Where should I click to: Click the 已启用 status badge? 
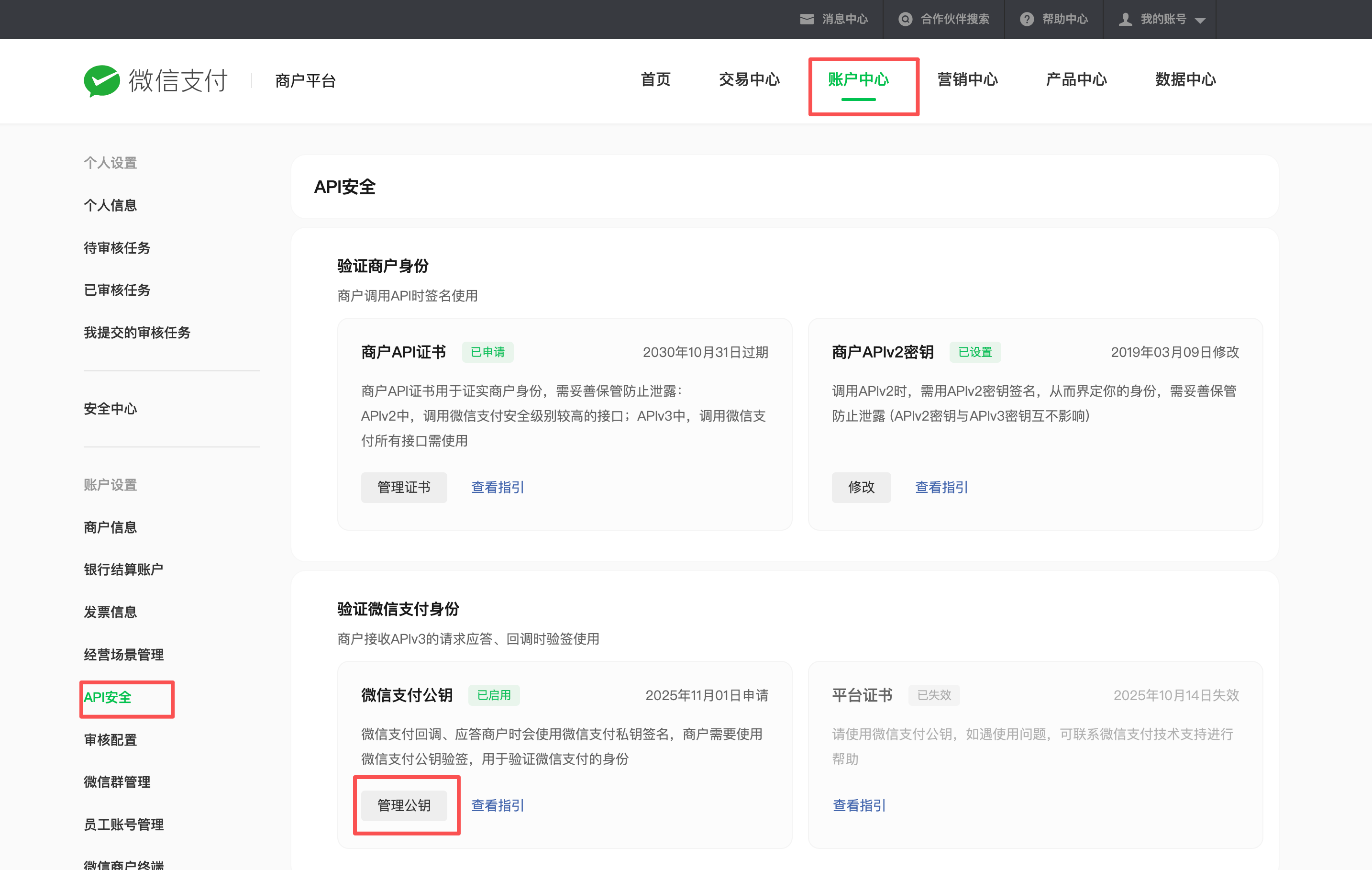tap(493, 695)
